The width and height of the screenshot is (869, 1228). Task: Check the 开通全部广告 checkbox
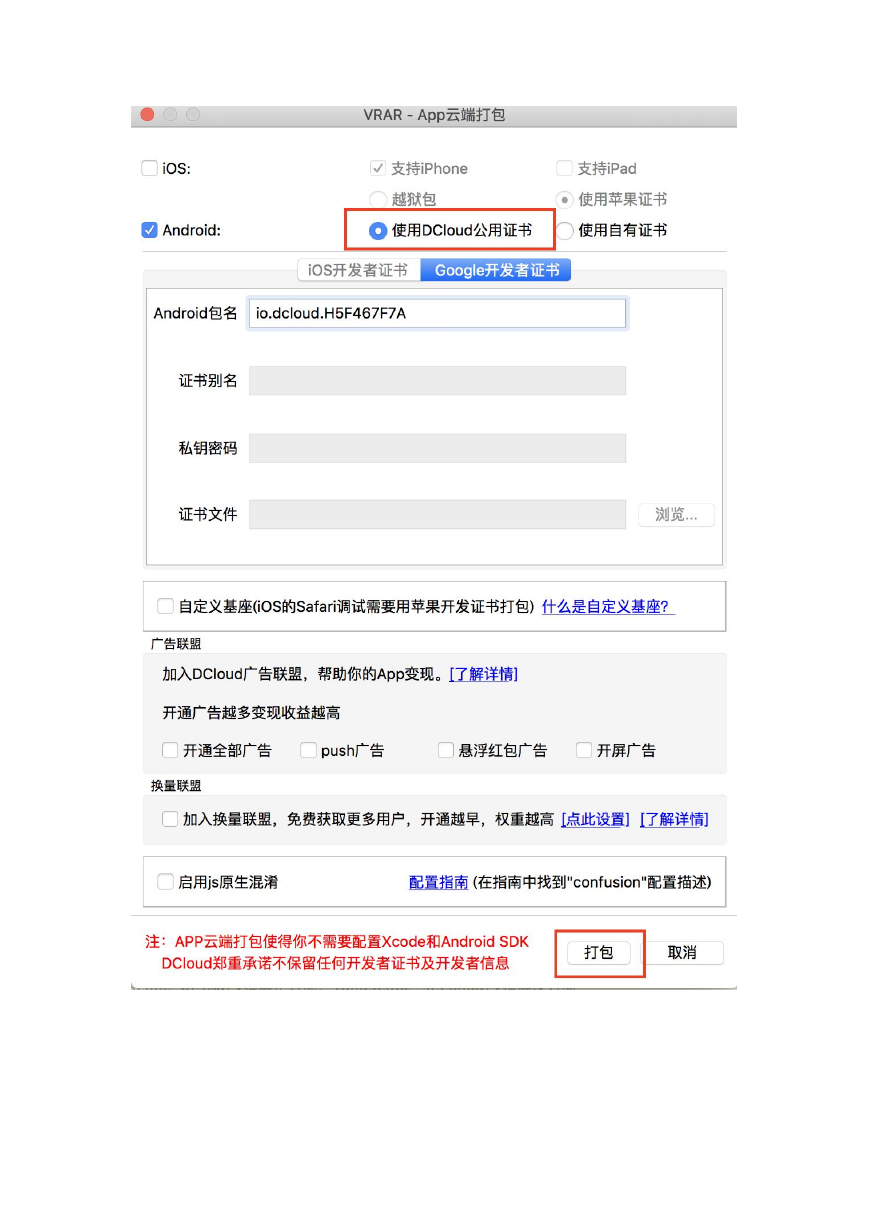click(170, 750)
